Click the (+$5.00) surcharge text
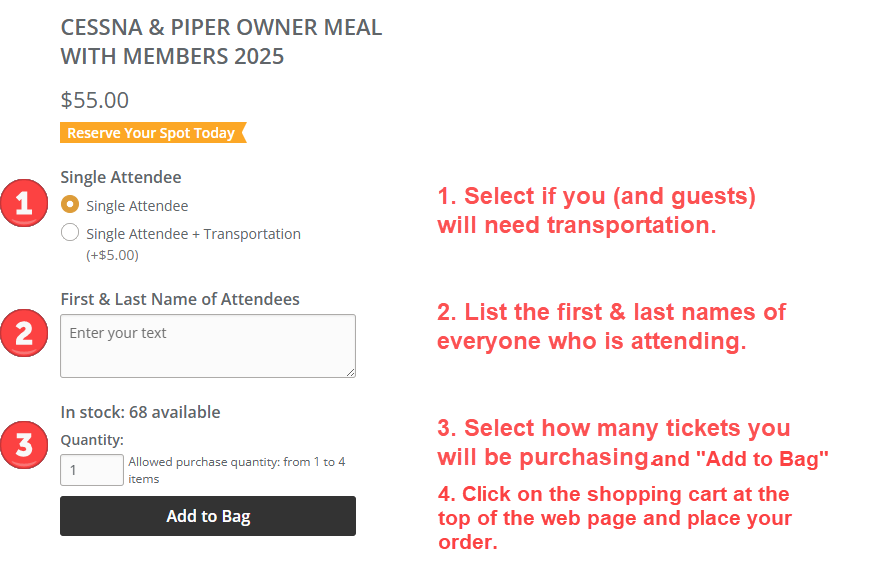This screenshot has width=873, height=569. [x=112, y=255]
